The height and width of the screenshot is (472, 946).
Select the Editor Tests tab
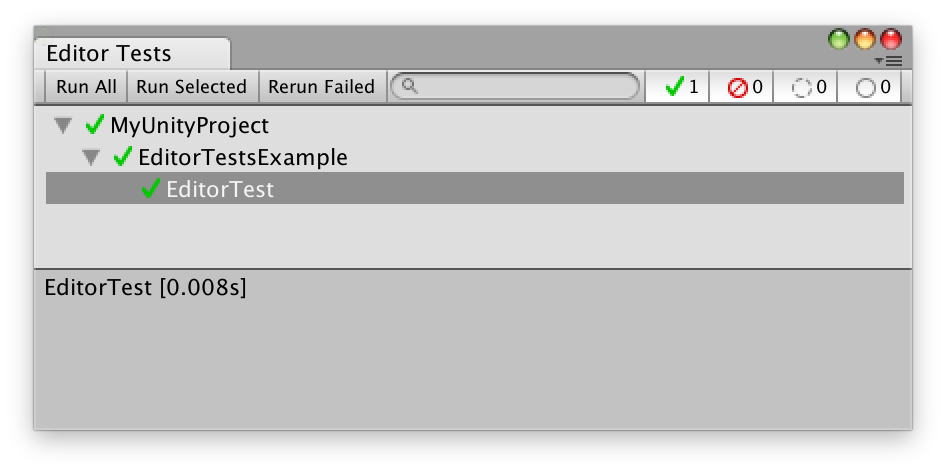tap(109, 54)
